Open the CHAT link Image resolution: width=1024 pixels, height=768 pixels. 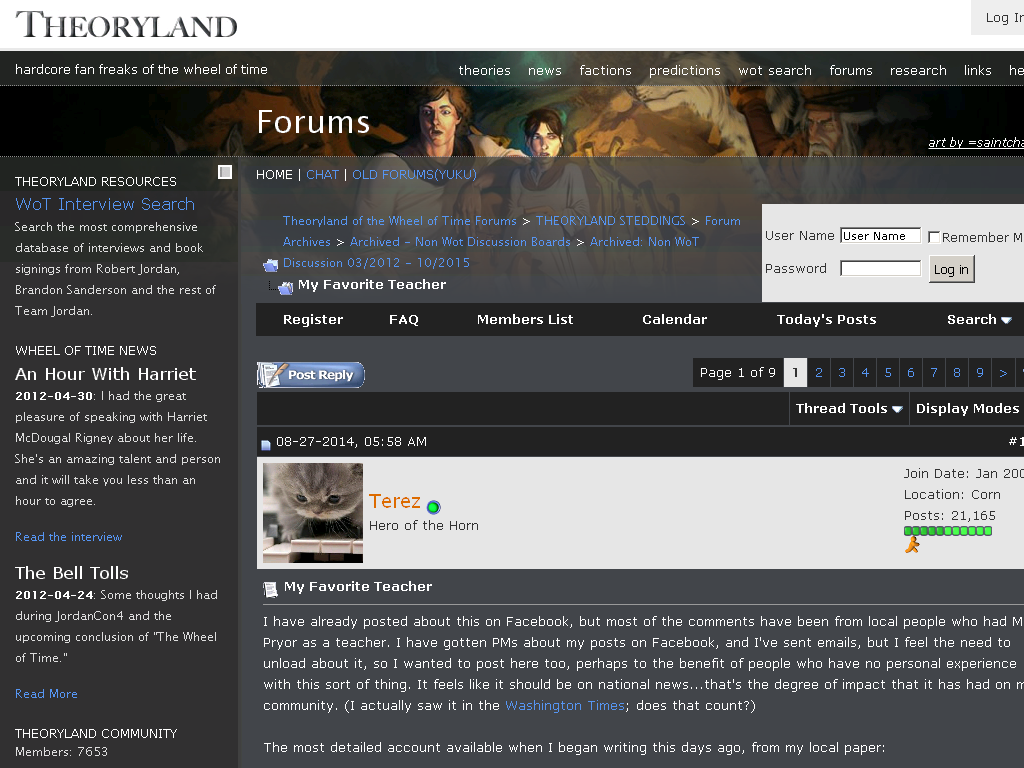pos(323,175)
